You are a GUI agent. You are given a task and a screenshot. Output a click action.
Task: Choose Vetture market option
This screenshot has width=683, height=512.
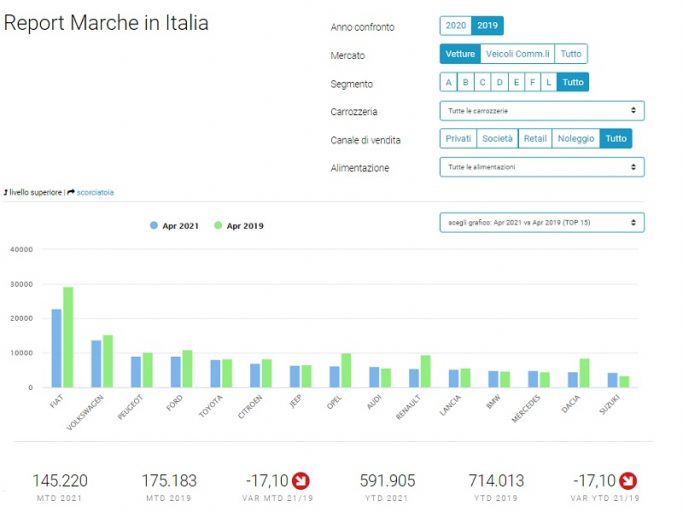pyautogui.click(x=460, y=54)
